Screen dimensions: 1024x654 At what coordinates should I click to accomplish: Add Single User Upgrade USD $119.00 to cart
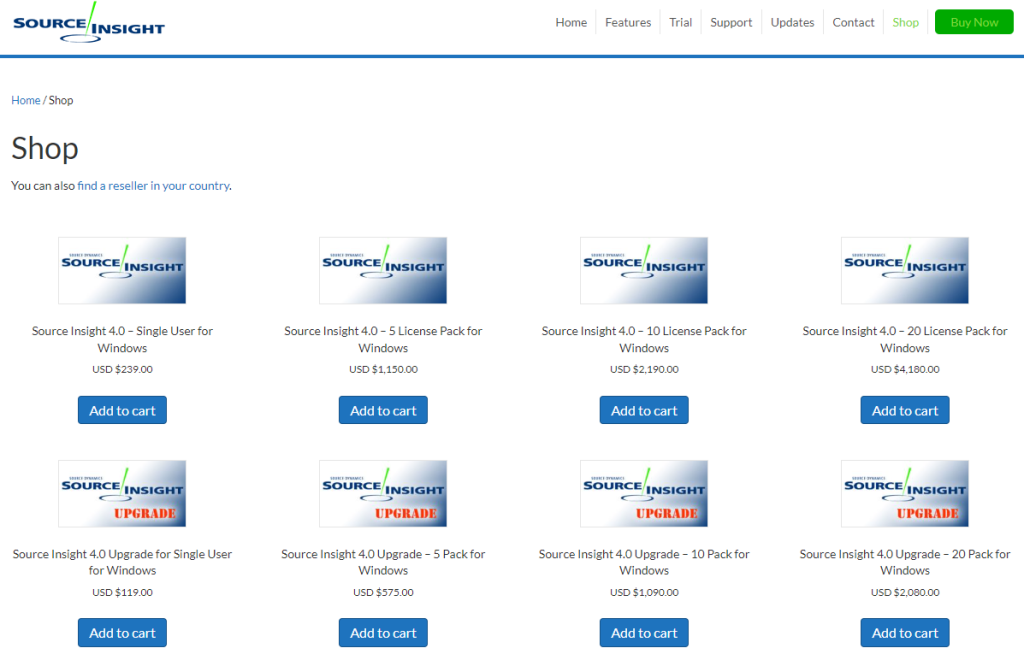122,632
